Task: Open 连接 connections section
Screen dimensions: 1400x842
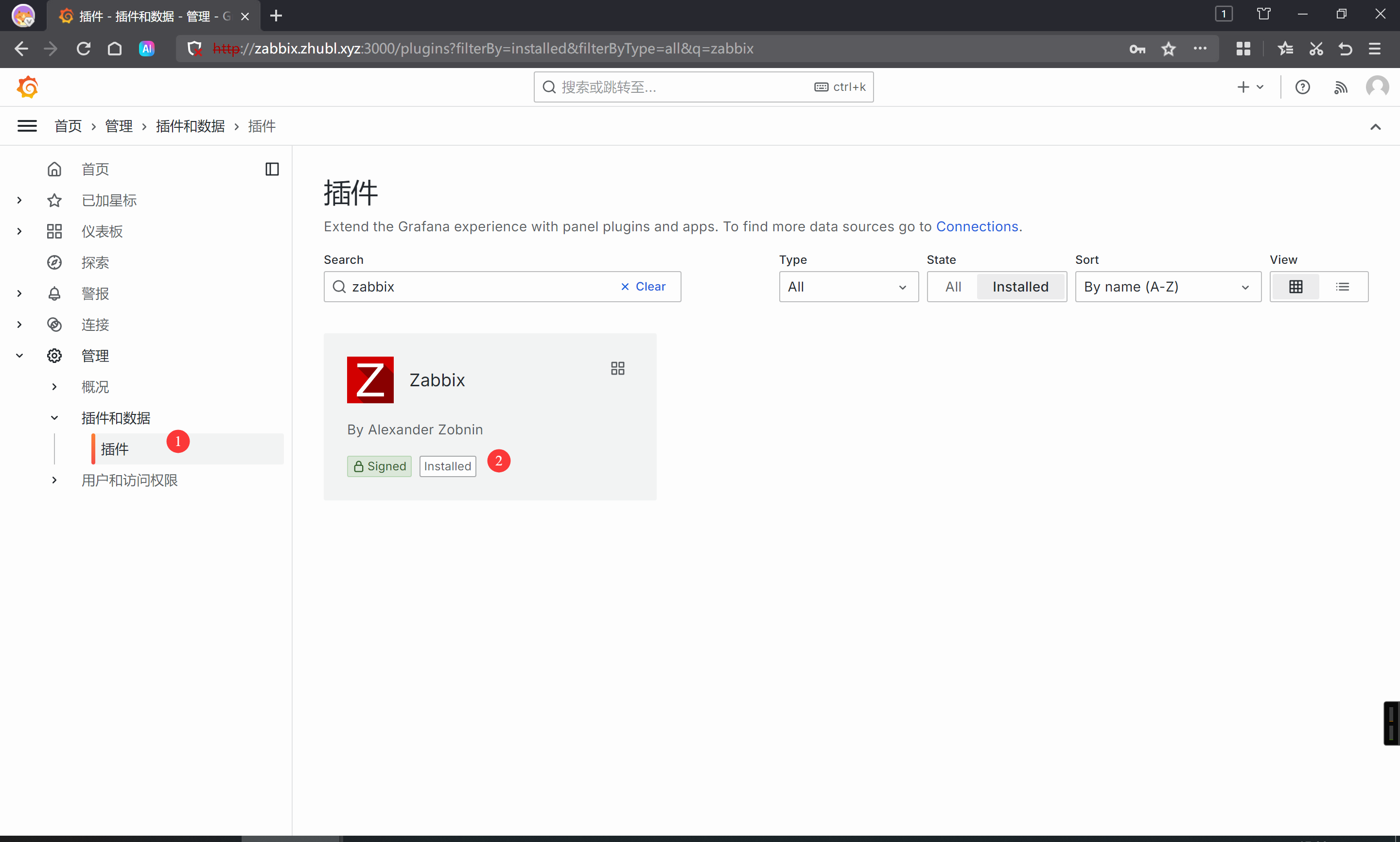Action: pos(95,325)
